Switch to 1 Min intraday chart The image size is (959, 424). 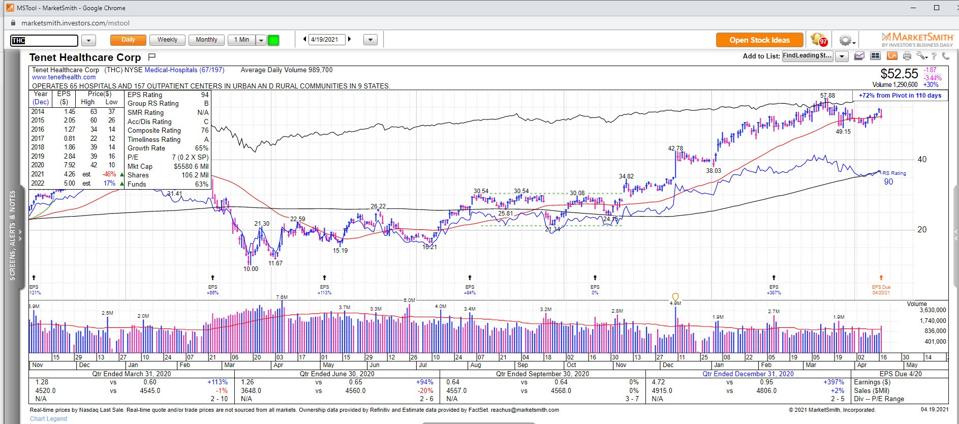coord(241,40)
